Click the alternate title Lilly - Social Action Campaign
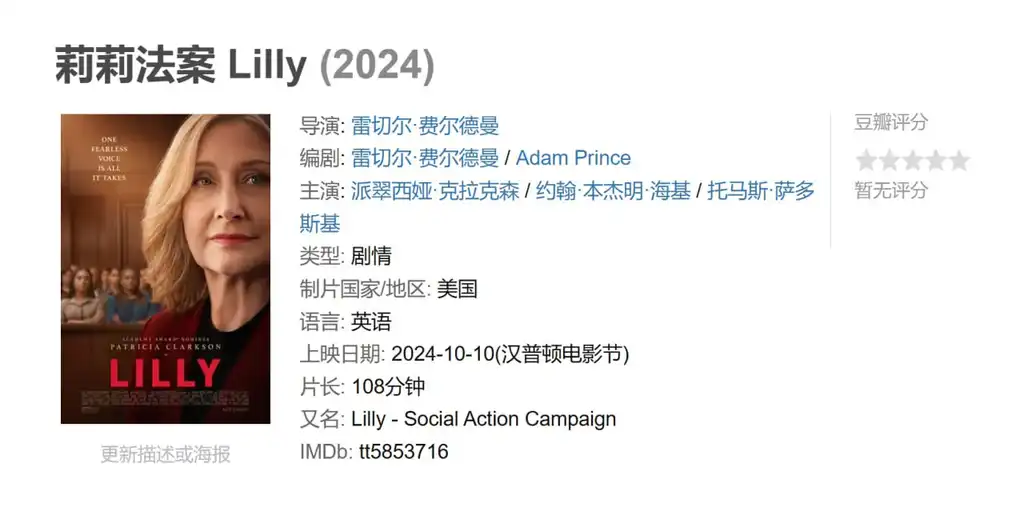 [483, 419]
